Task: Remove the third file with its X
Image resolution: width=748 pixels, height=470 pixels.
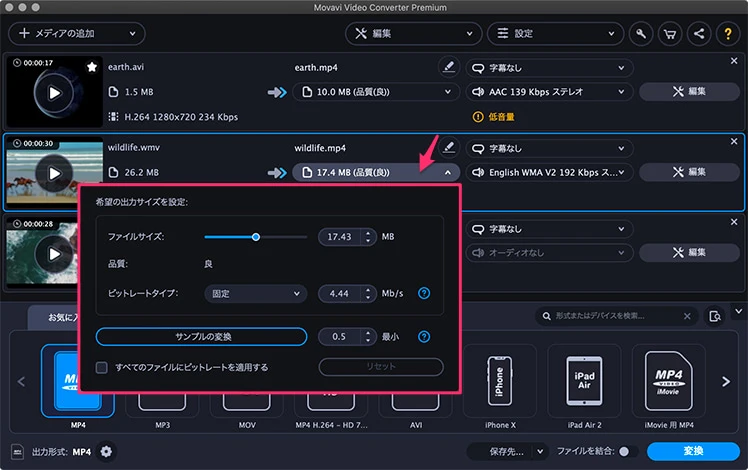Action: coord(734,222)
